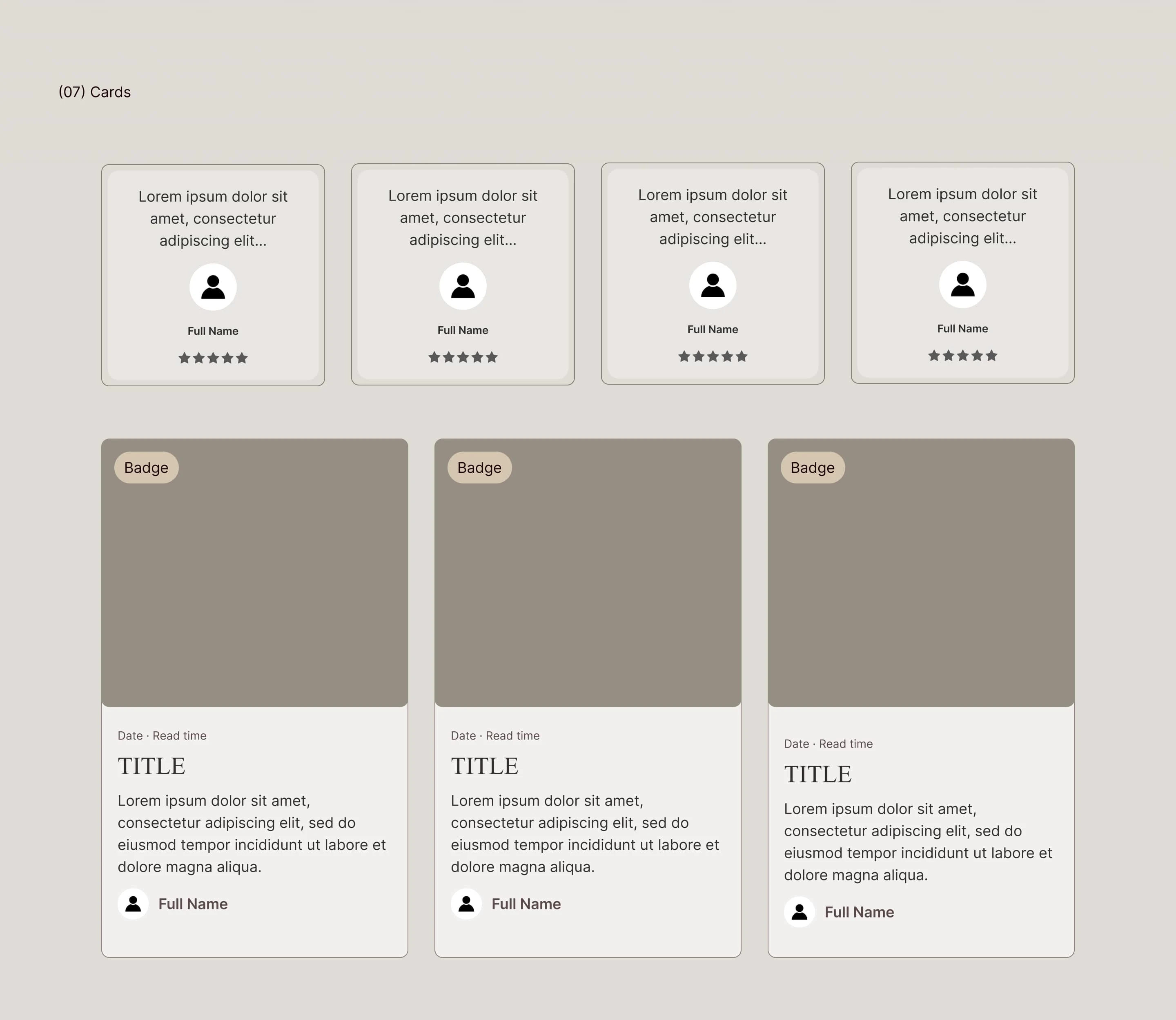
Task: Open TITLE heading of third blog card
Action: click(x=817, y=774)
